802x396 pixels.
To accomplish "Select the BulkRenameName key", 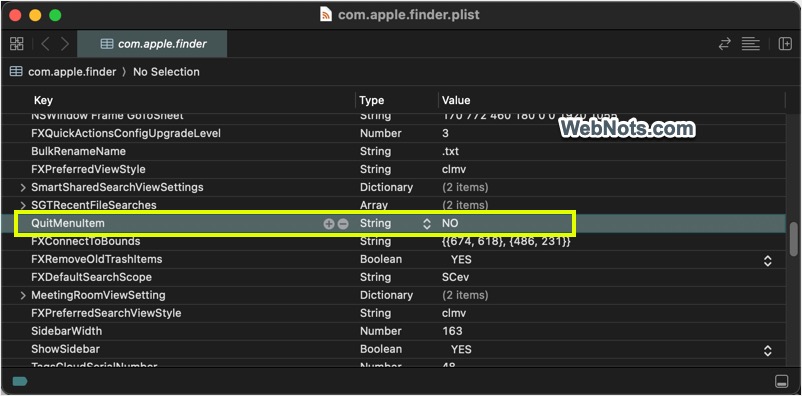I will (78, 151).
